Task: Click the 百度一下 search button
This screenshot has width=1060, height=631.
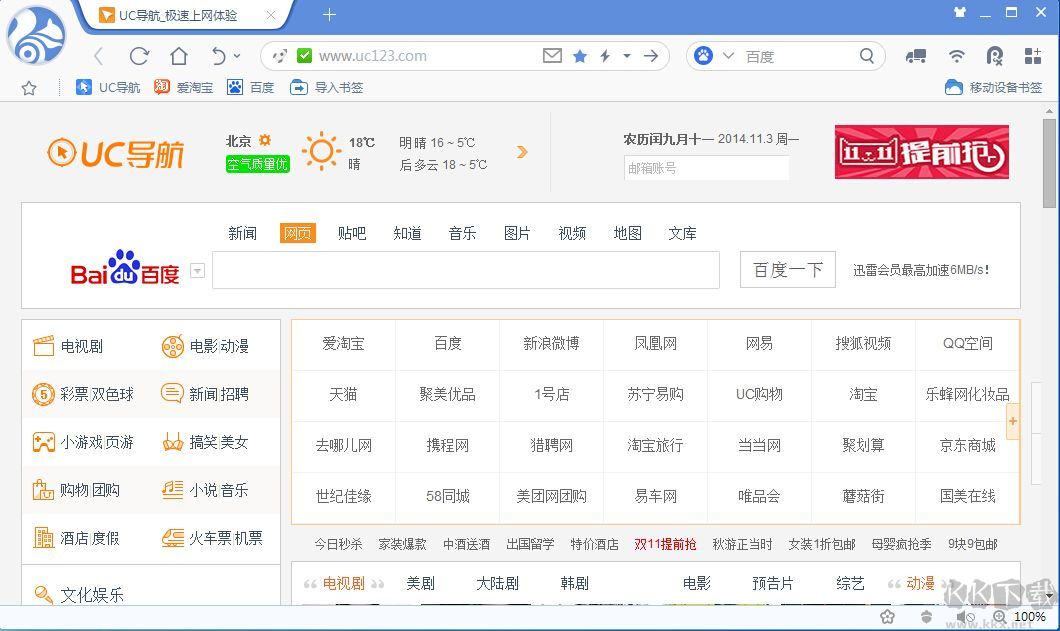Action: pos(786,269)
